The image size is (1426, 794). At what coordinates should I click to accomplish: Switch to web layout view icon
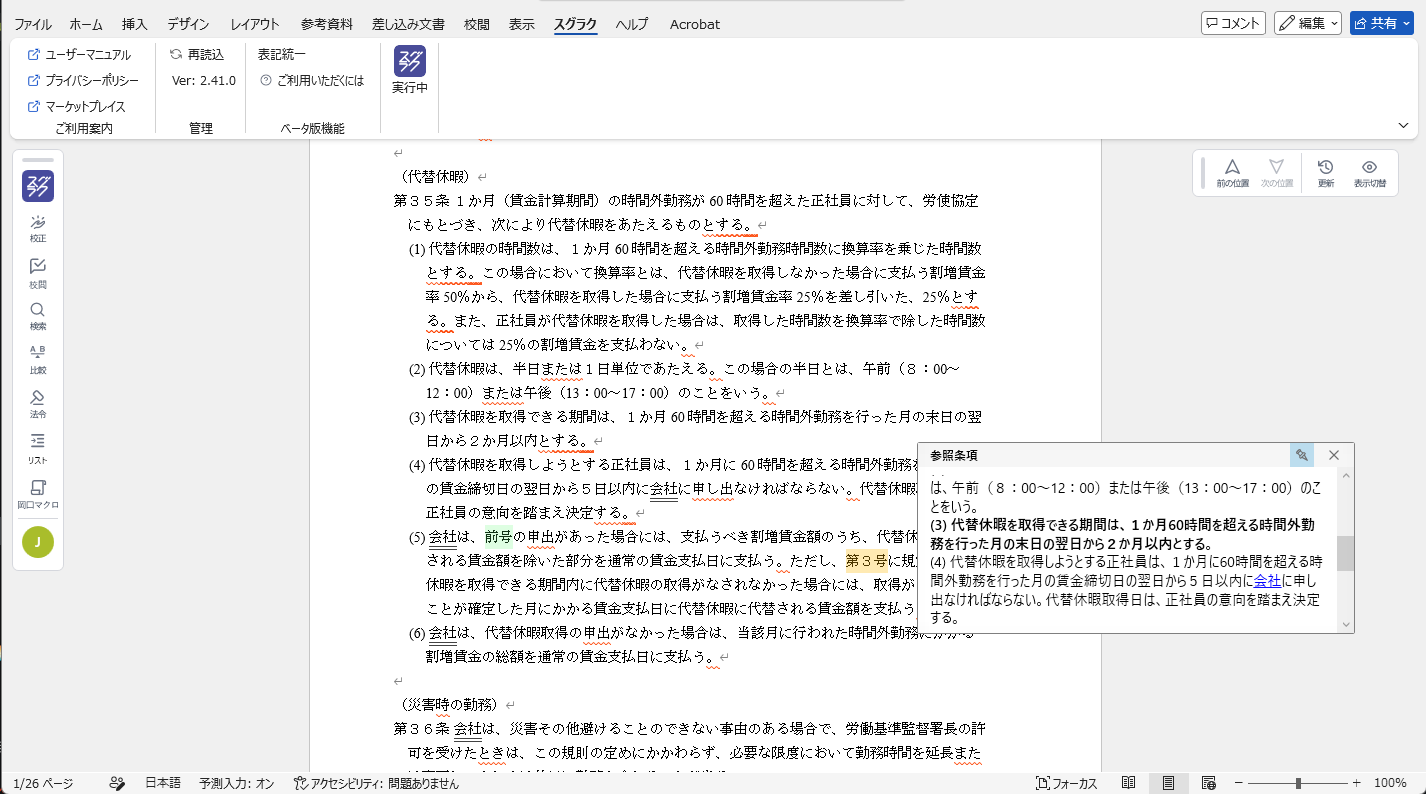(1208, 783)
